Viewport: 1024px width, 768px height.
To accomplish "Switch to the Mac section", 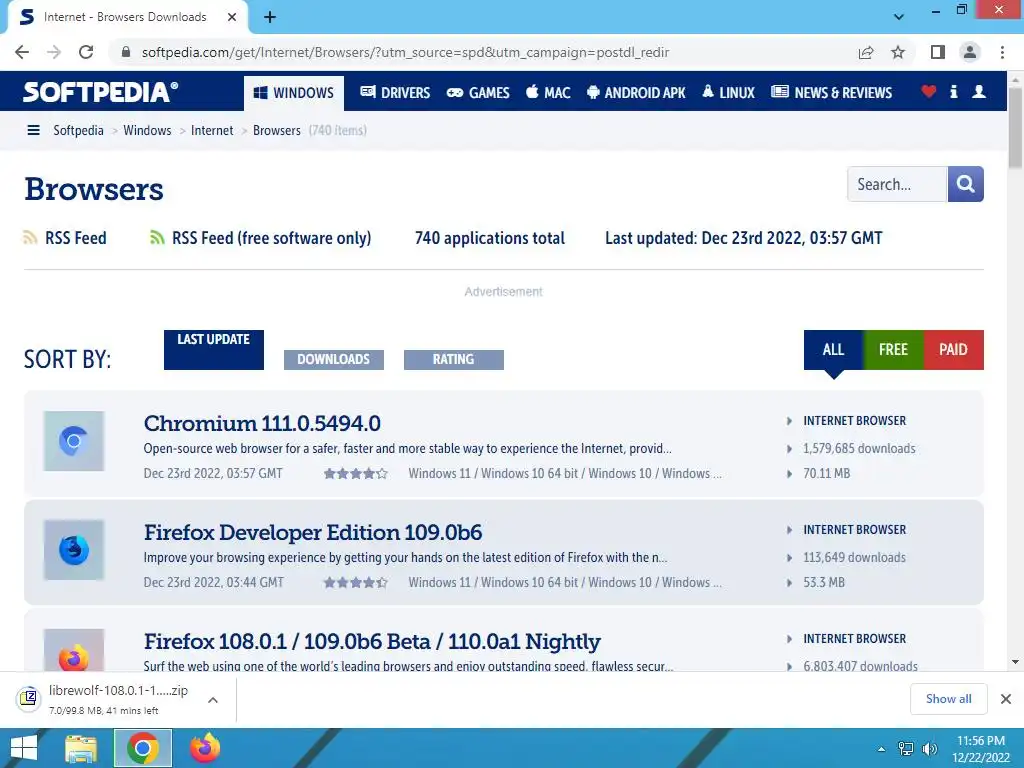I will (x=548, y=93).
